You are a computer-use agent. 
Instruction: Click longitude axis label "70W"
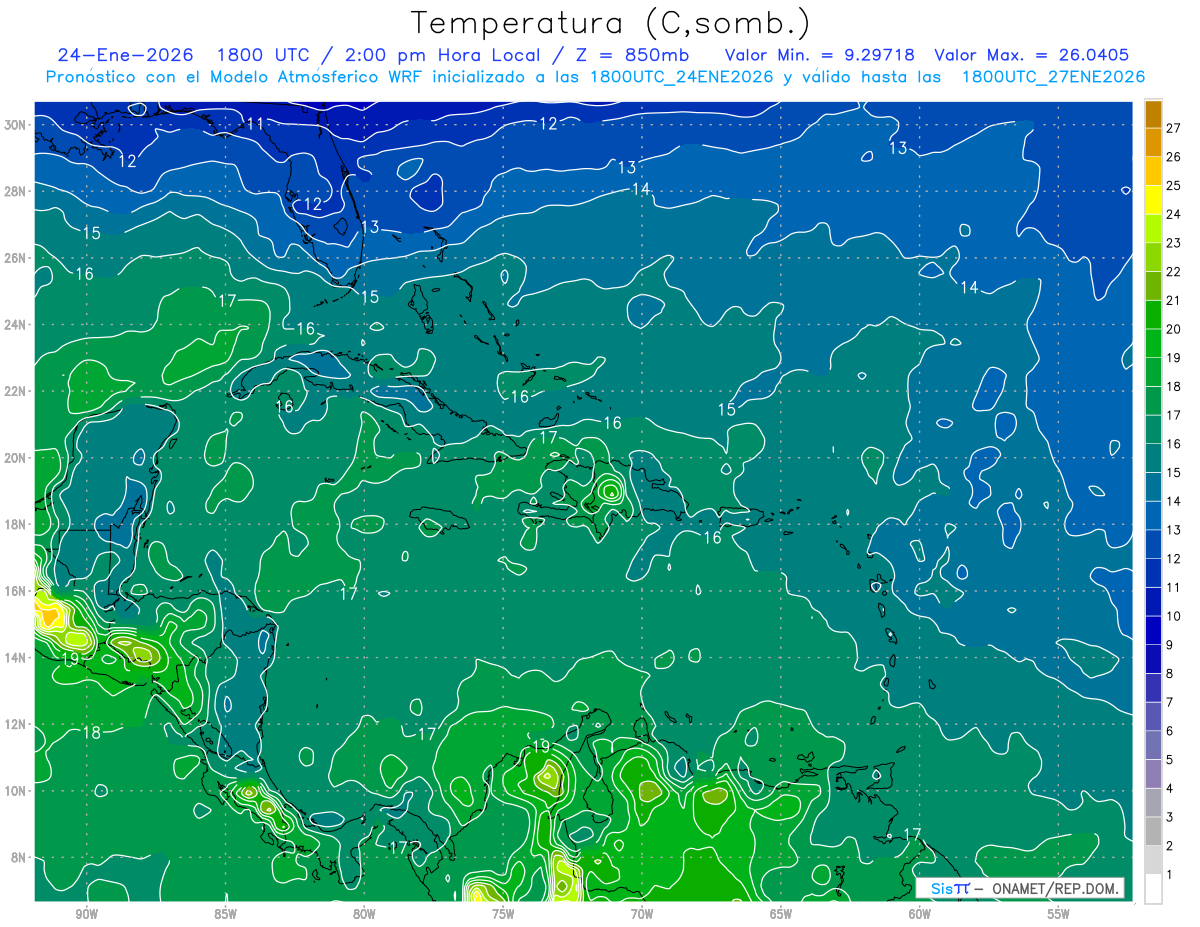coord(642,915)
